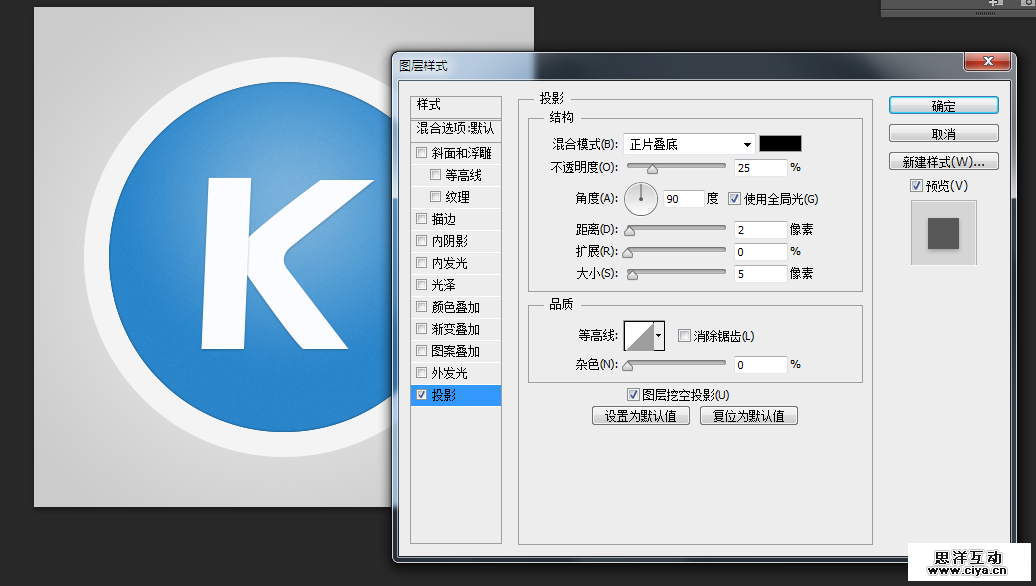Expand the contour dropdown arrow

659,336
